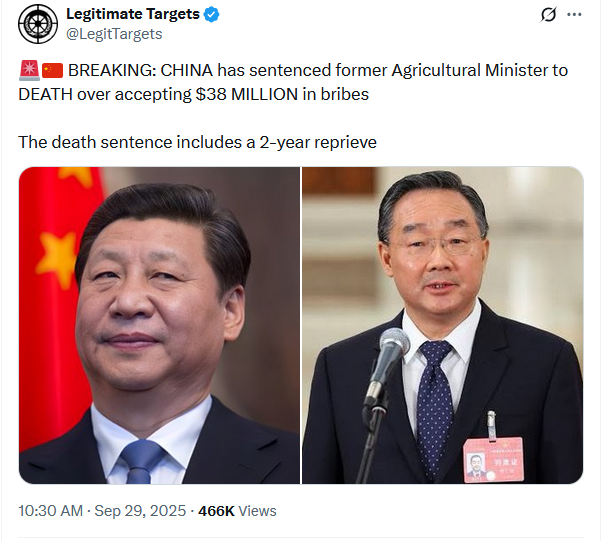This screenshot has width=607, height=541.
Task: Click the $38 MILLION in bribes text
Action: 282,94
